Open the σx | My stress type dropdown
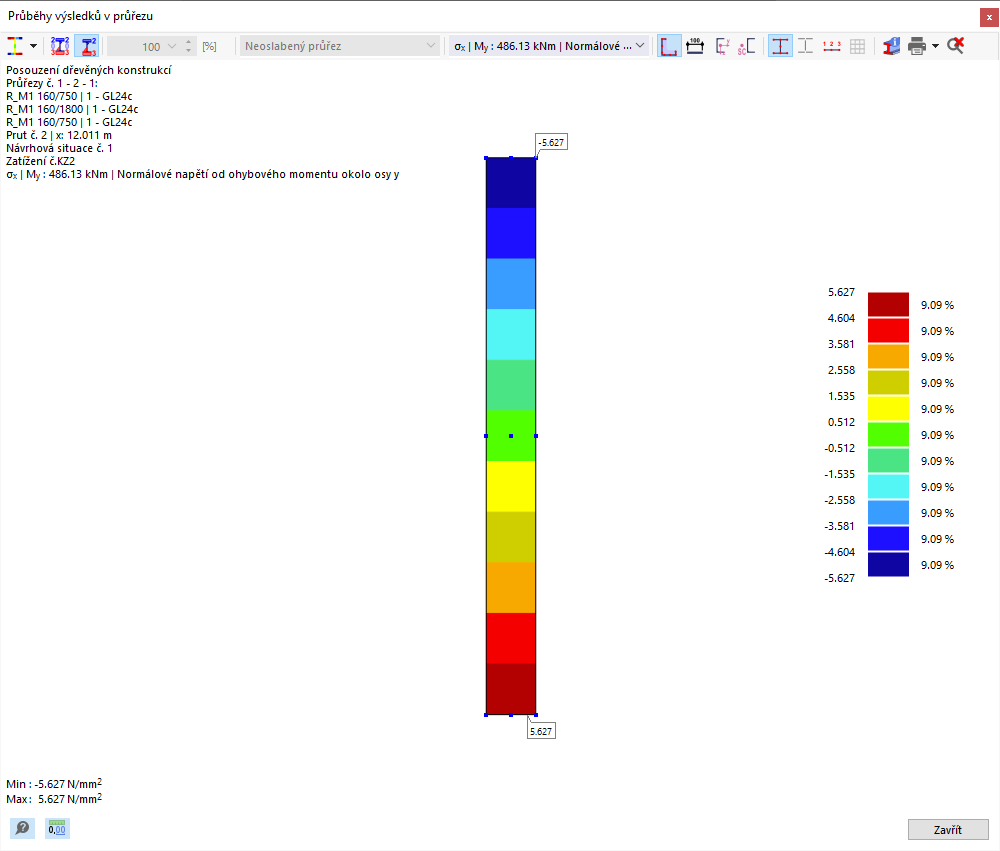 549,46
